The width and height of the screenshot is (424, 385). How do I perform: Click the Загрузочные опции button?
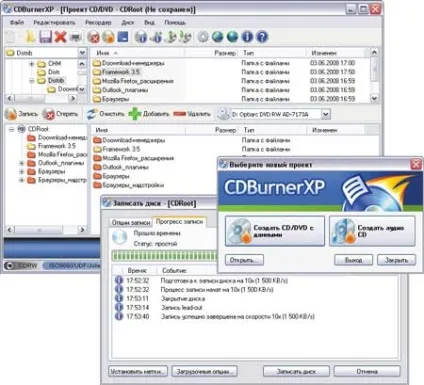(x=204, y=371)
